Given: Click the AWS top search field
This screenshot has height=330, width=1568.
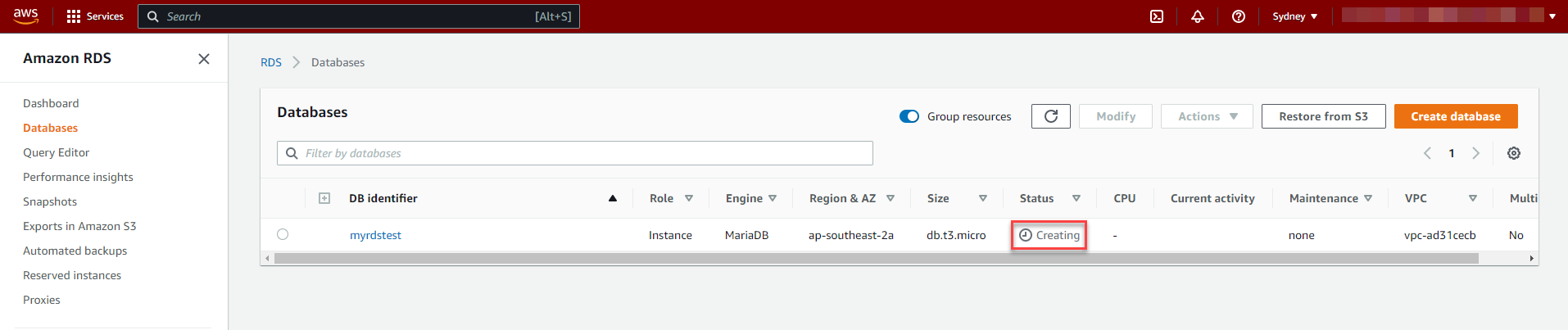Looking at the screenshot, I should [x=359, y=16].
